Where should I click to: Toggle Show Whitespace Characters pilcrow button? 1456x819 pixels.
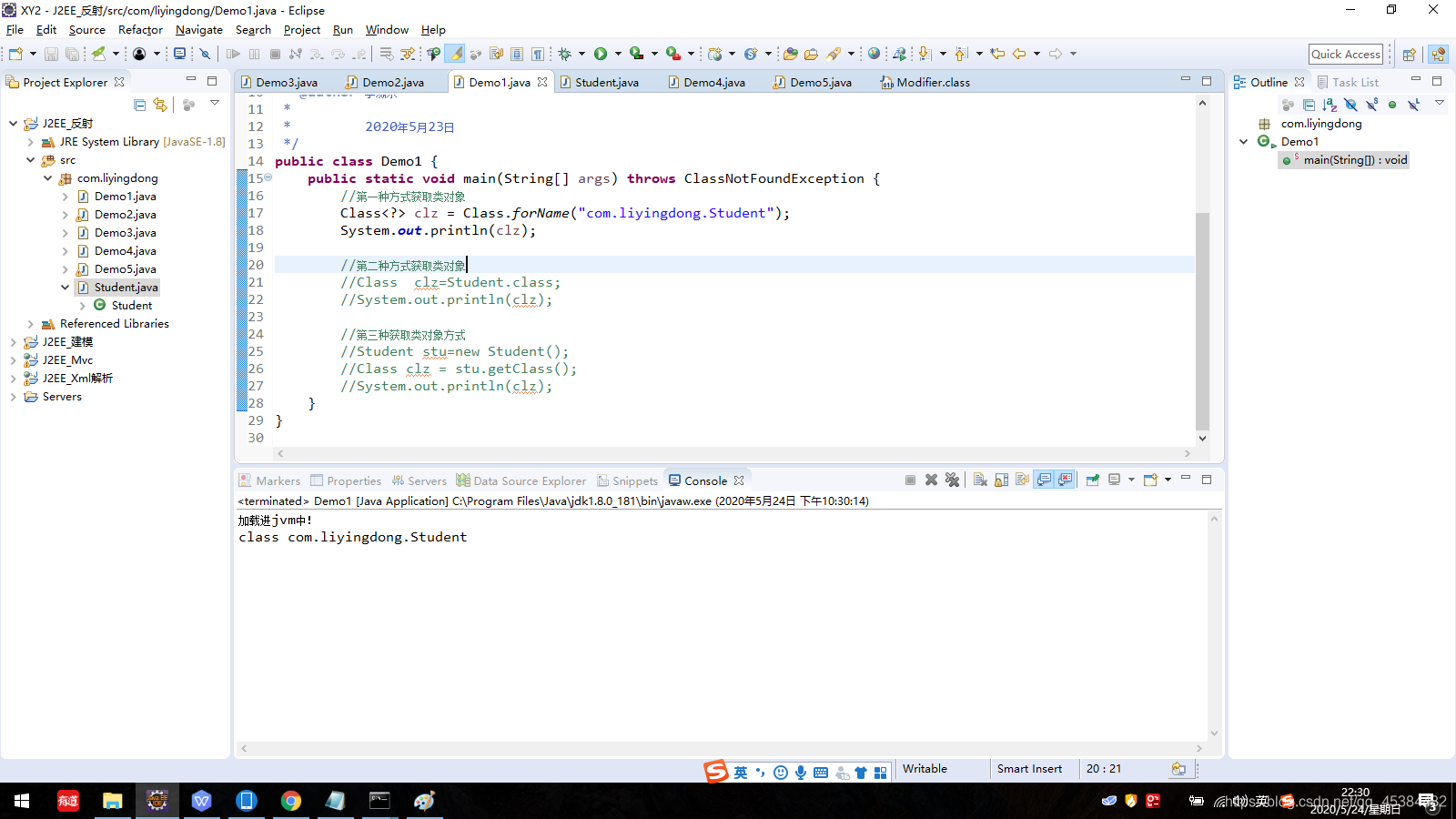click(537, 54)
